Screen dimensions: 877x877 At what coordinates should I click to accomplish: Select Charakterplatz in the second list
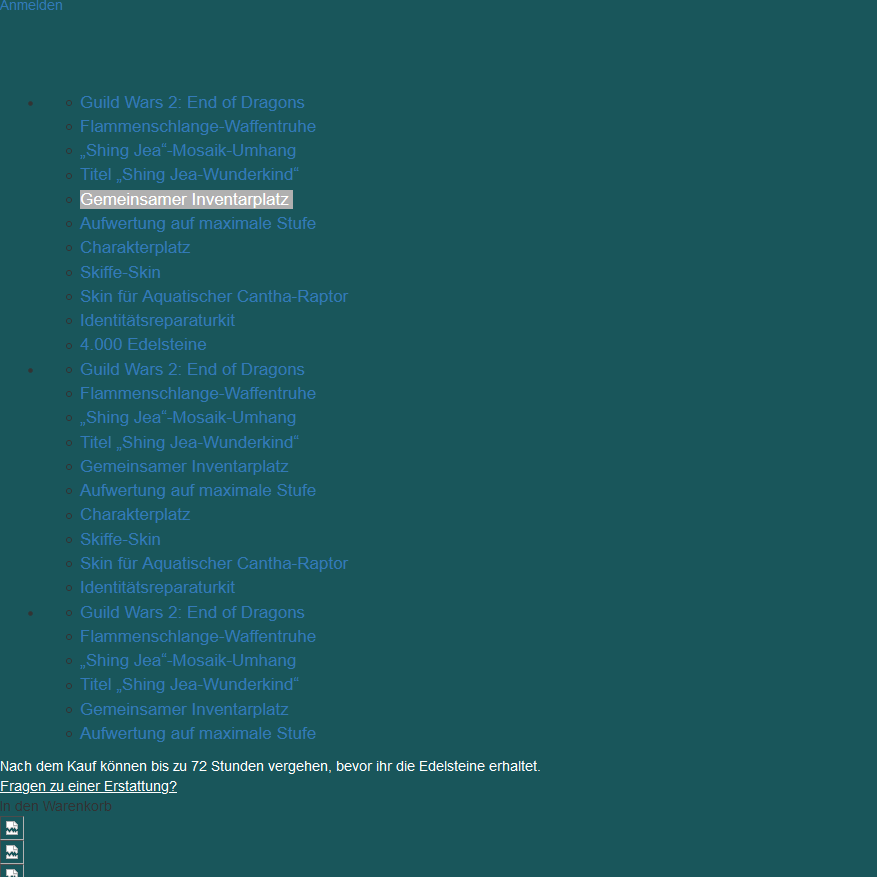[135, 515]
